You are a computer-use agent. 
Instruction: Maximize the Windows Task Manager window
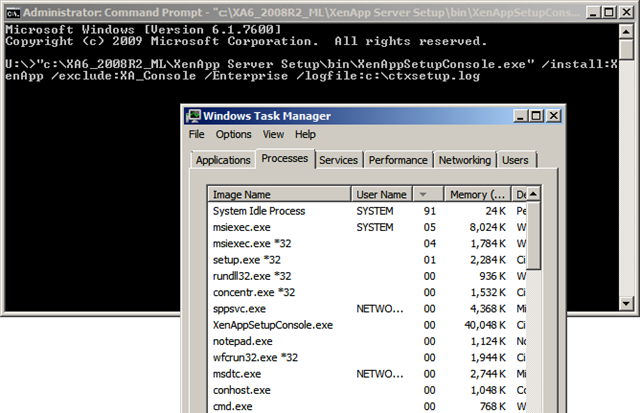click(536, 116)
